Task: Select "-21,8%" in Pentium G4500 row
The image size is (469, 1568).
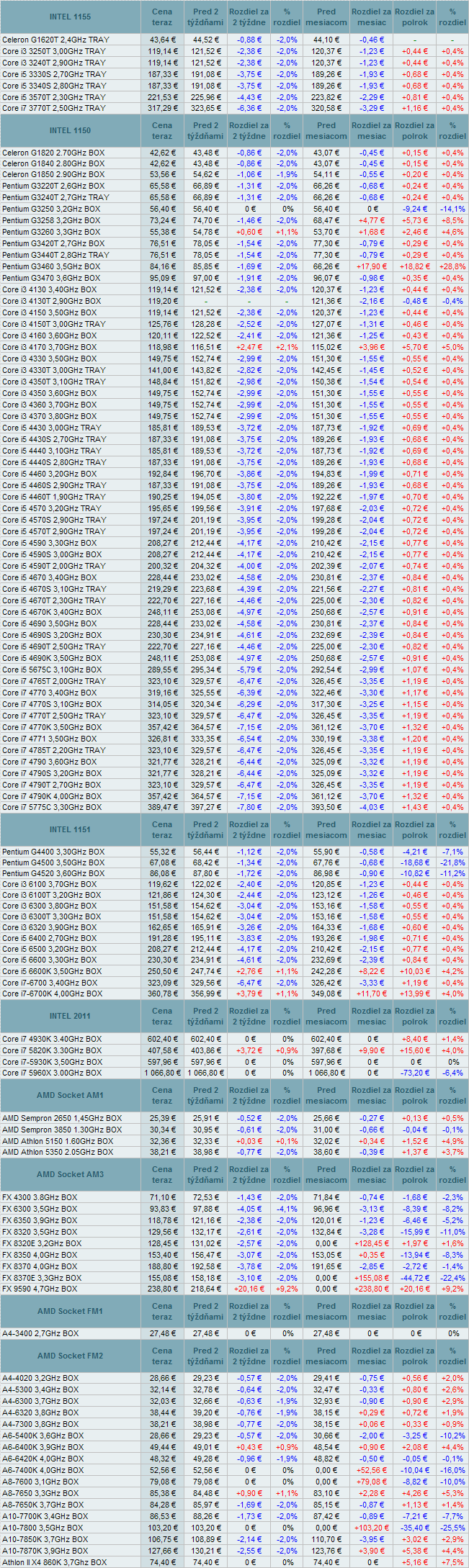Action: [x=452, y=862]
